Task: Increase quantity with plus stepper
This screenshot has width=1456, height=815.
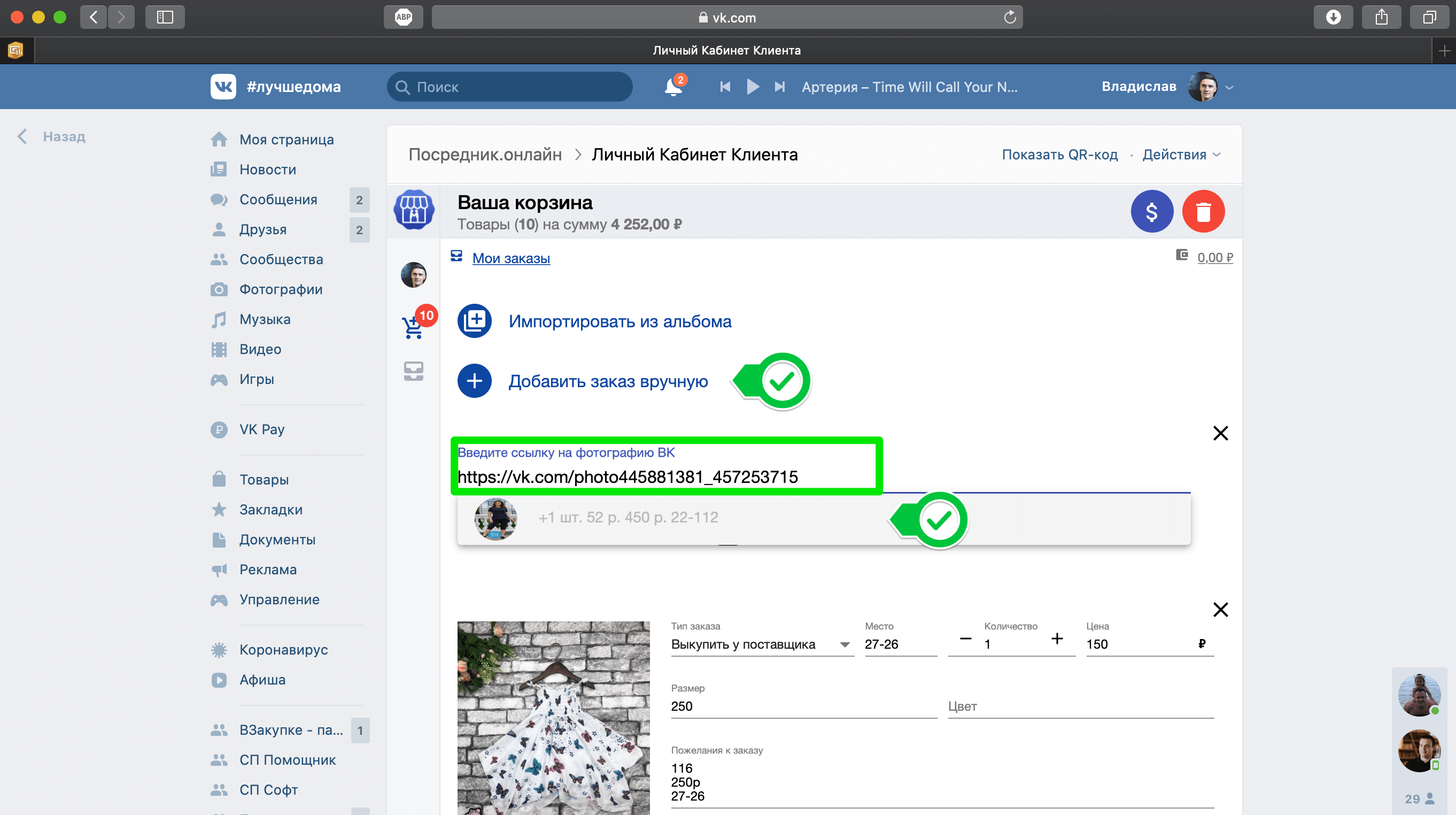Action: [1057, 639]
